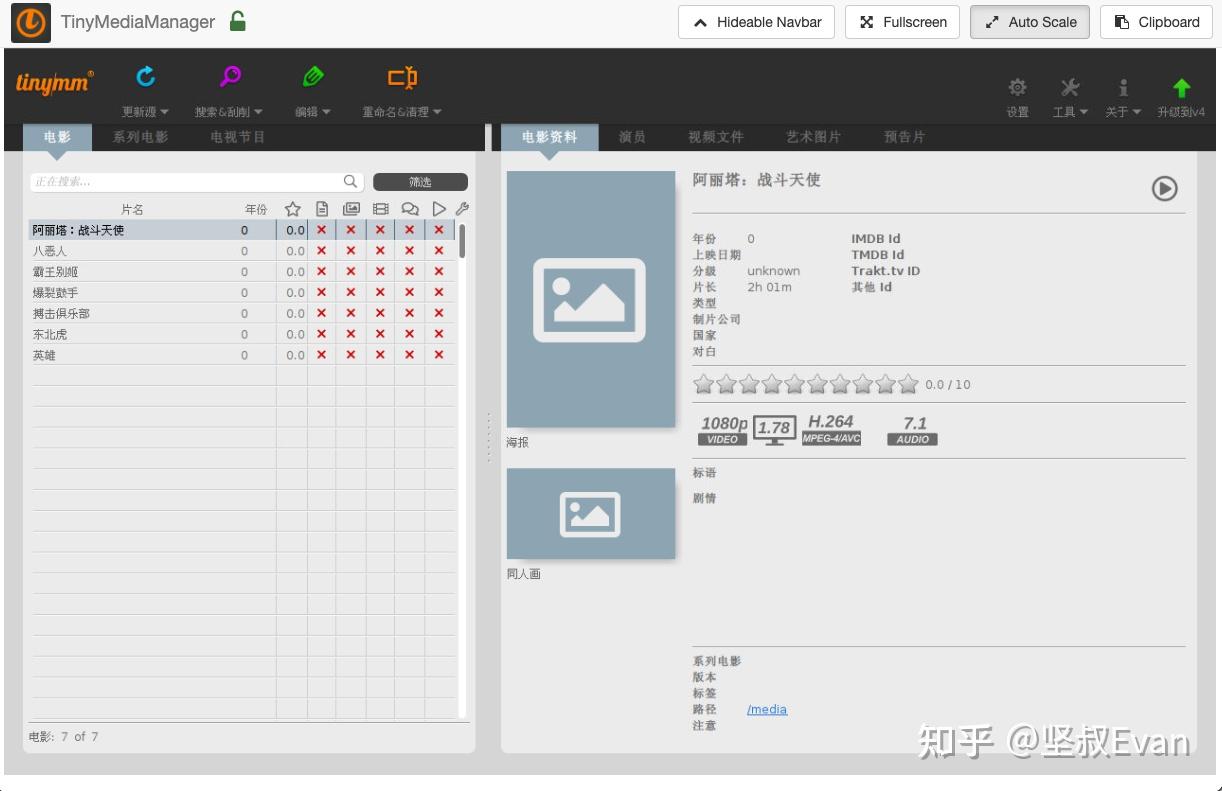This screenshot has height=791, width=1222.
Task: Toggle the artwork status for 东北虎
Action: click(x=351, y=333)
